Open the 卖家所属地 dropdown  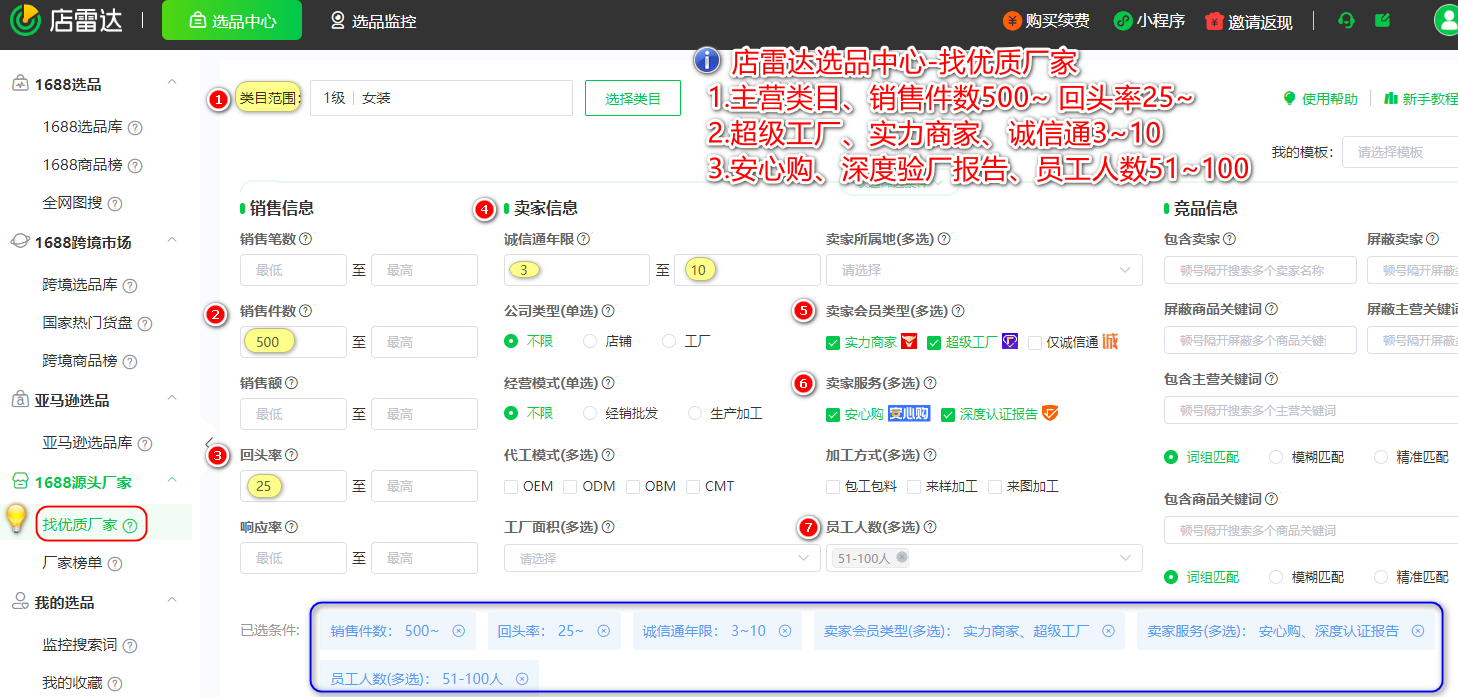(x=984, y=270)
